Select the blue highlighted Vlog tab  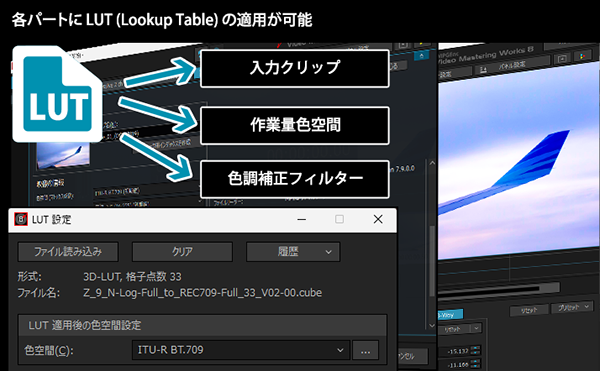coord(450,315)
